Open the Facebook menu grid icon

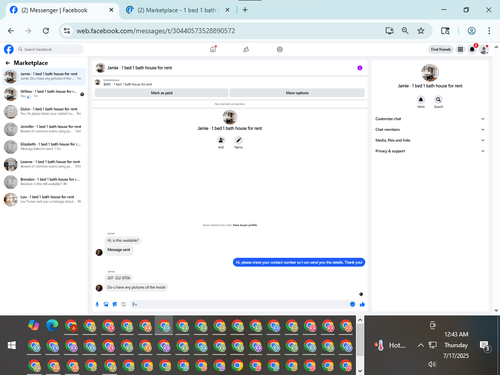(460, 49)
